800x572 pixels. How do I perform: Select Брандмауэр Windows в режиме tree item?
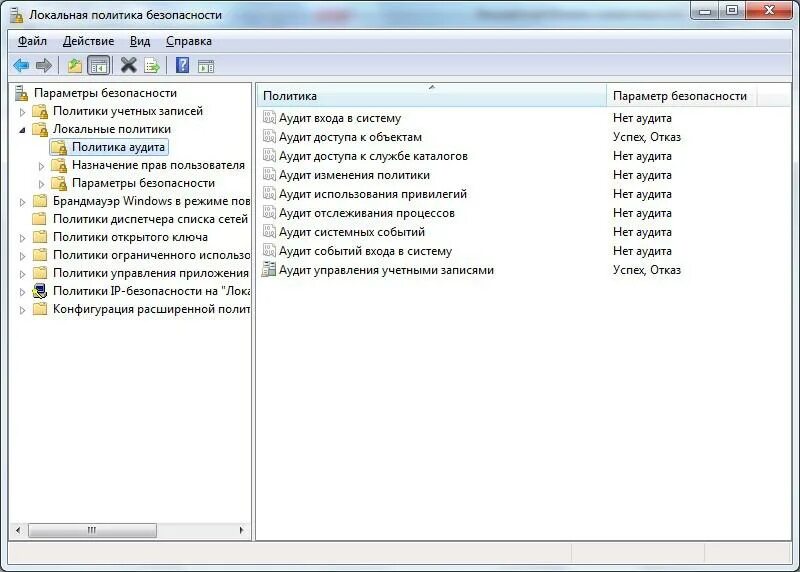pyautogui.click(x=151, y=201)
